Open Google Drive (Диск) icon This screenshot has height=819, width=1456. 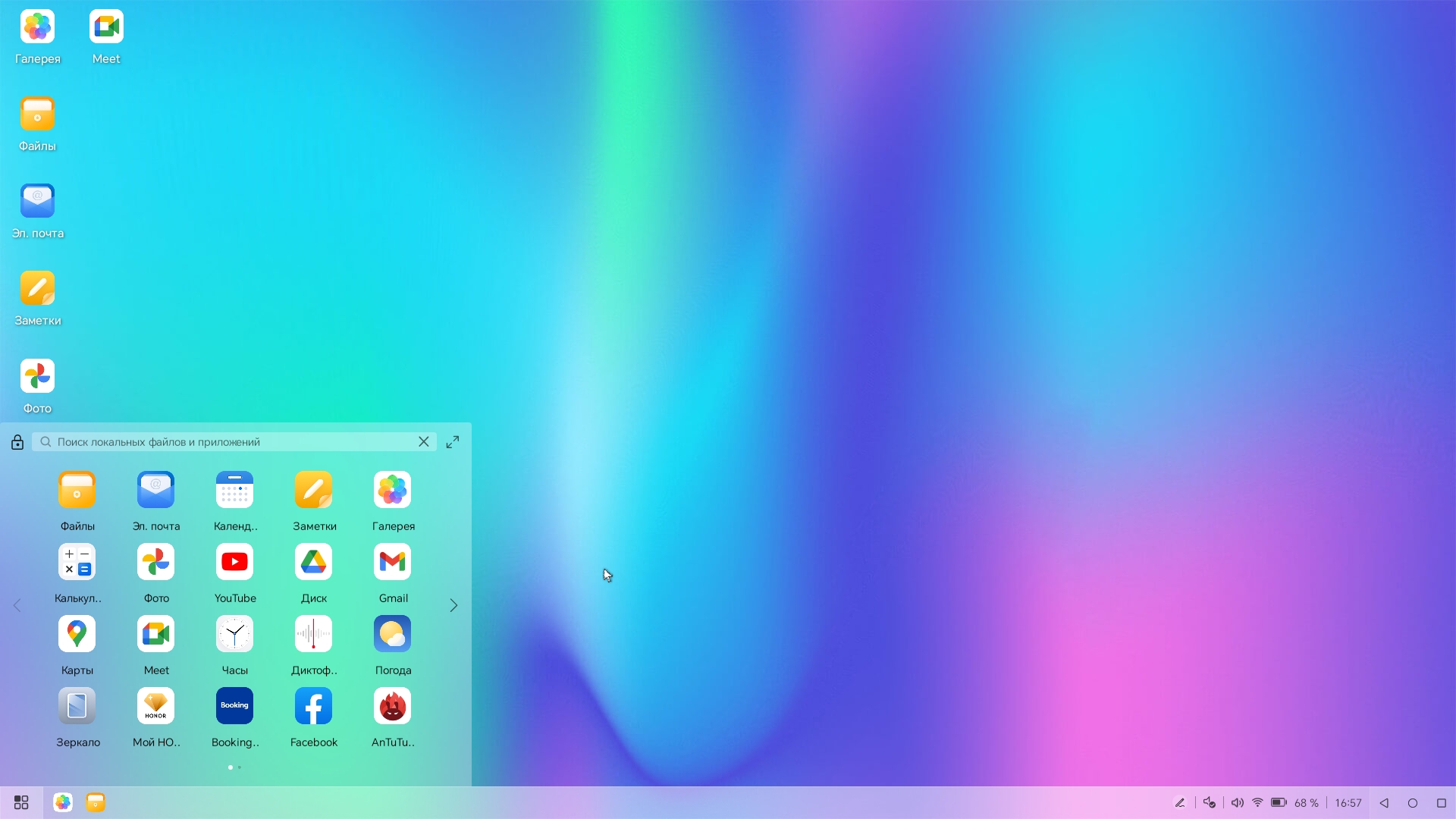(x=313, y=563)
